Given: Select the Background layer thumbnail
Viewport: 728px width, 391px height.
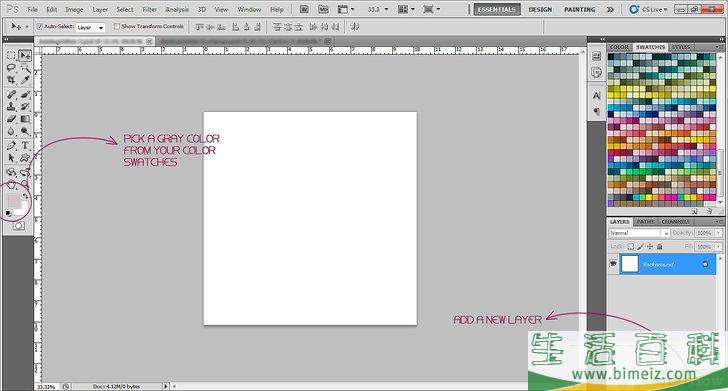Looking at the screenshot, I should click(630, 264).
